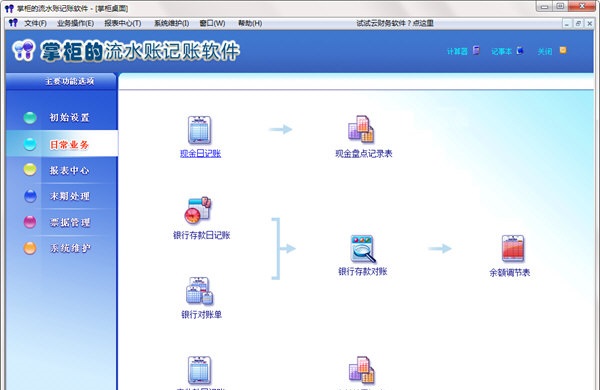Click the 记事本 text link

pyautogui.click(x=501, y=51)
